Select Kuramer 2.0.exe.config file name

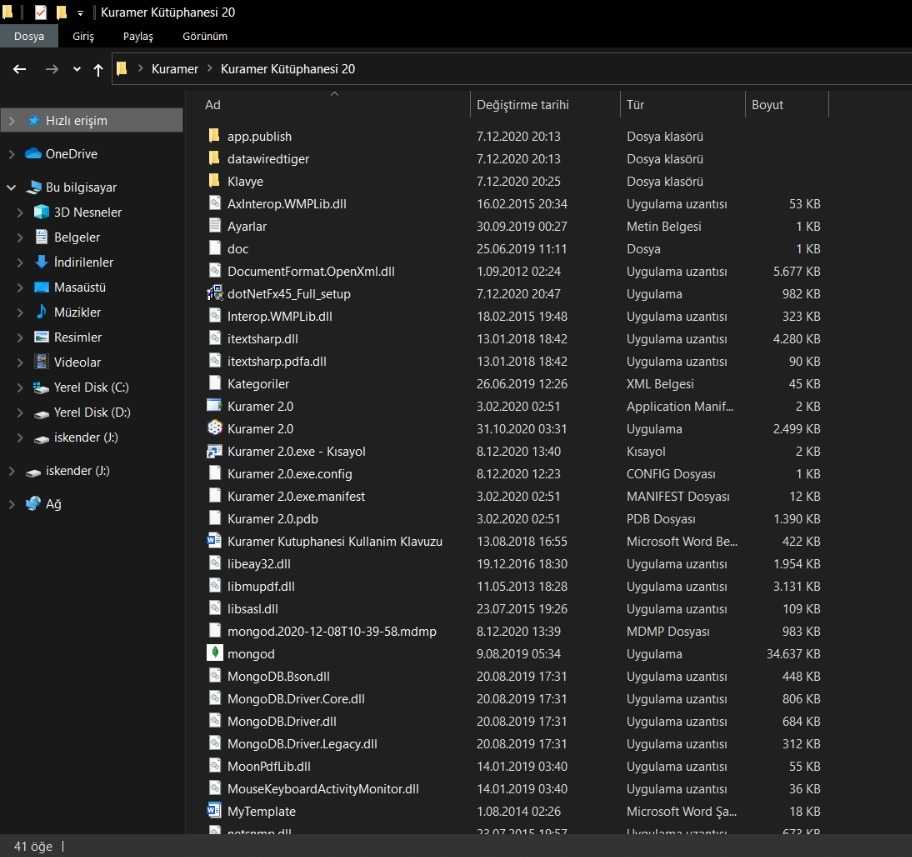click(290, 474)
